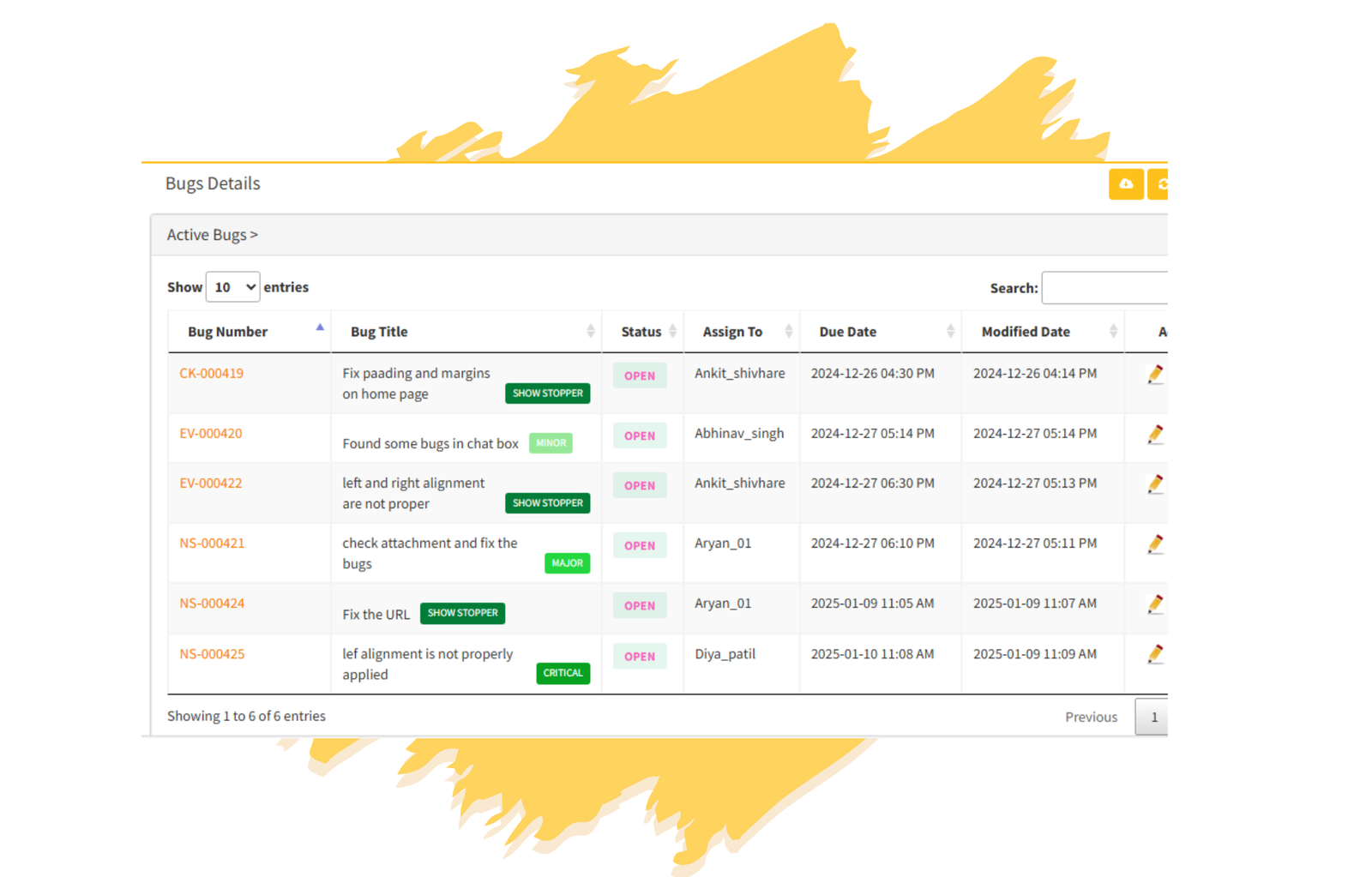Sort table by Bug Number column

[x=228, y=332]
